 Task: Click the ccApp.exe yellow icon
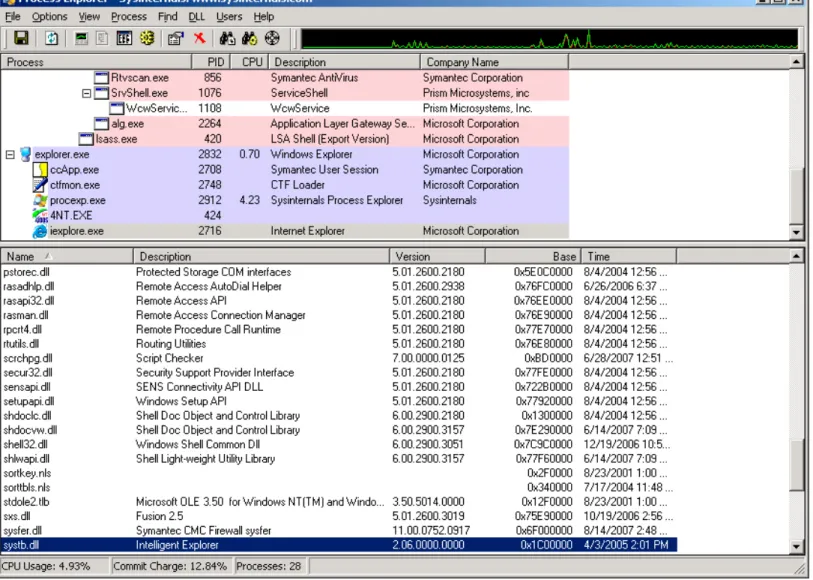(x=40, y=169)
